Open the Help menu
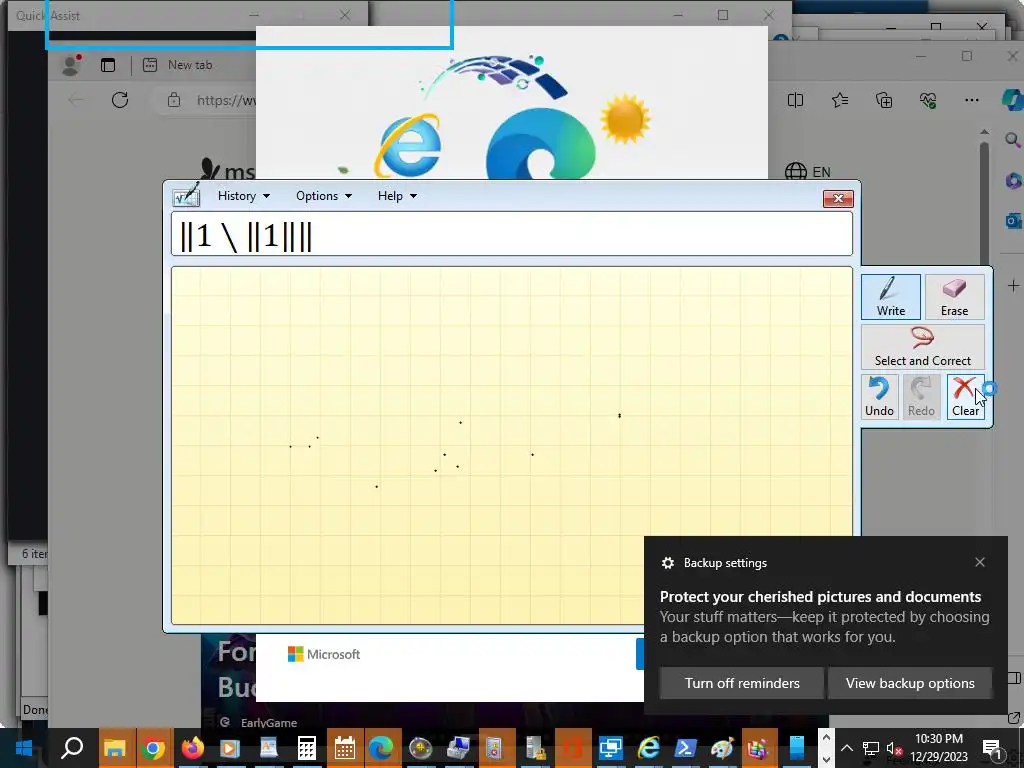This screenshot has width=1024, height=768. [397, 196]
